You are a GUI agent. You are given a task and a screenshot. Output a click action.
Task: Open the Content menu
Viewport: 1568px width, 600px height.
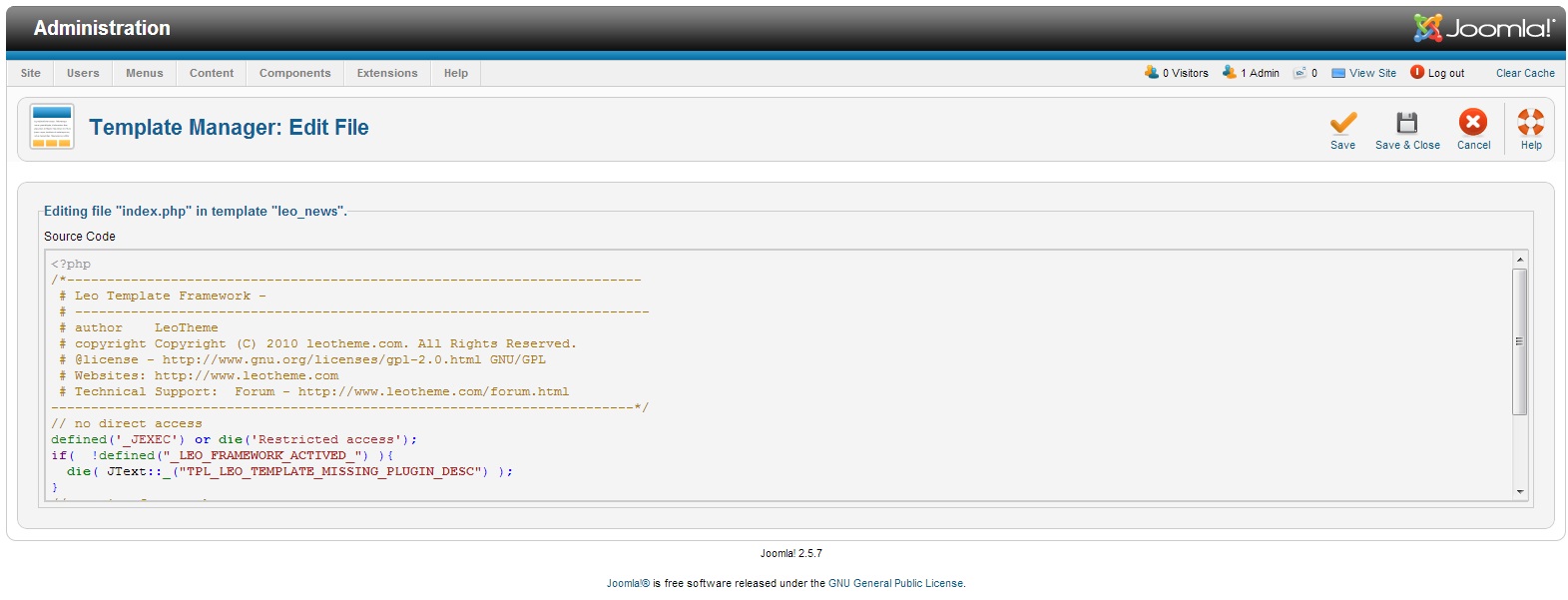click(212, 73)
